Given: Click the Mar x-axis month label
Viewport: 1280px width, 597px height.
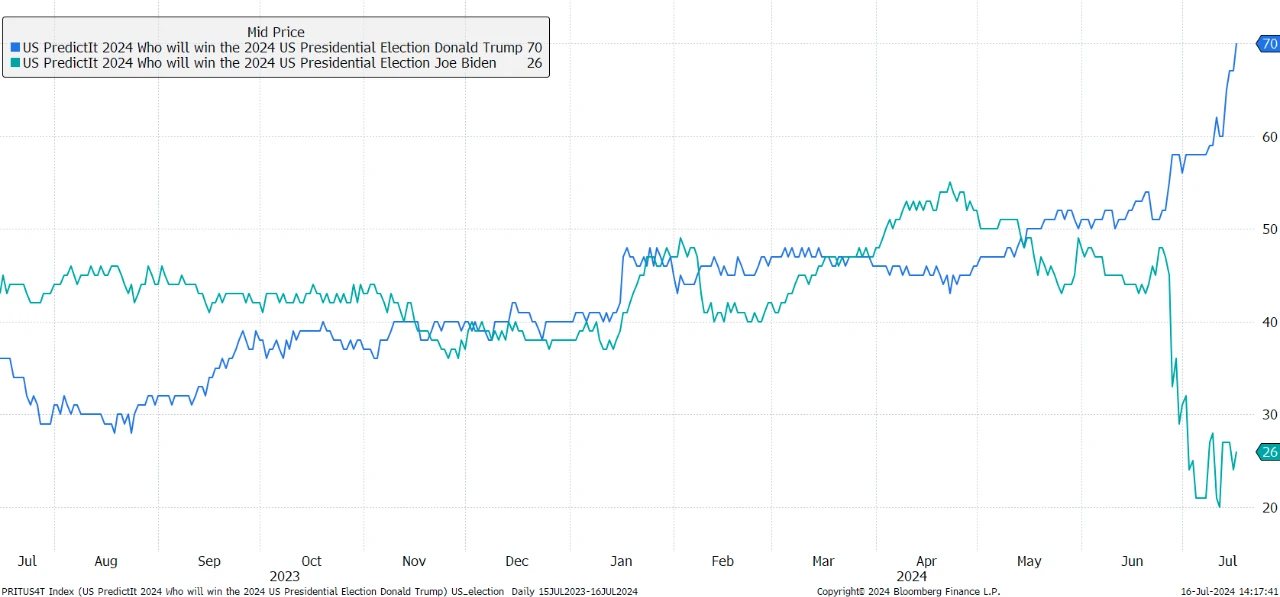Looking at the screenshot, I should click(823, 561).
